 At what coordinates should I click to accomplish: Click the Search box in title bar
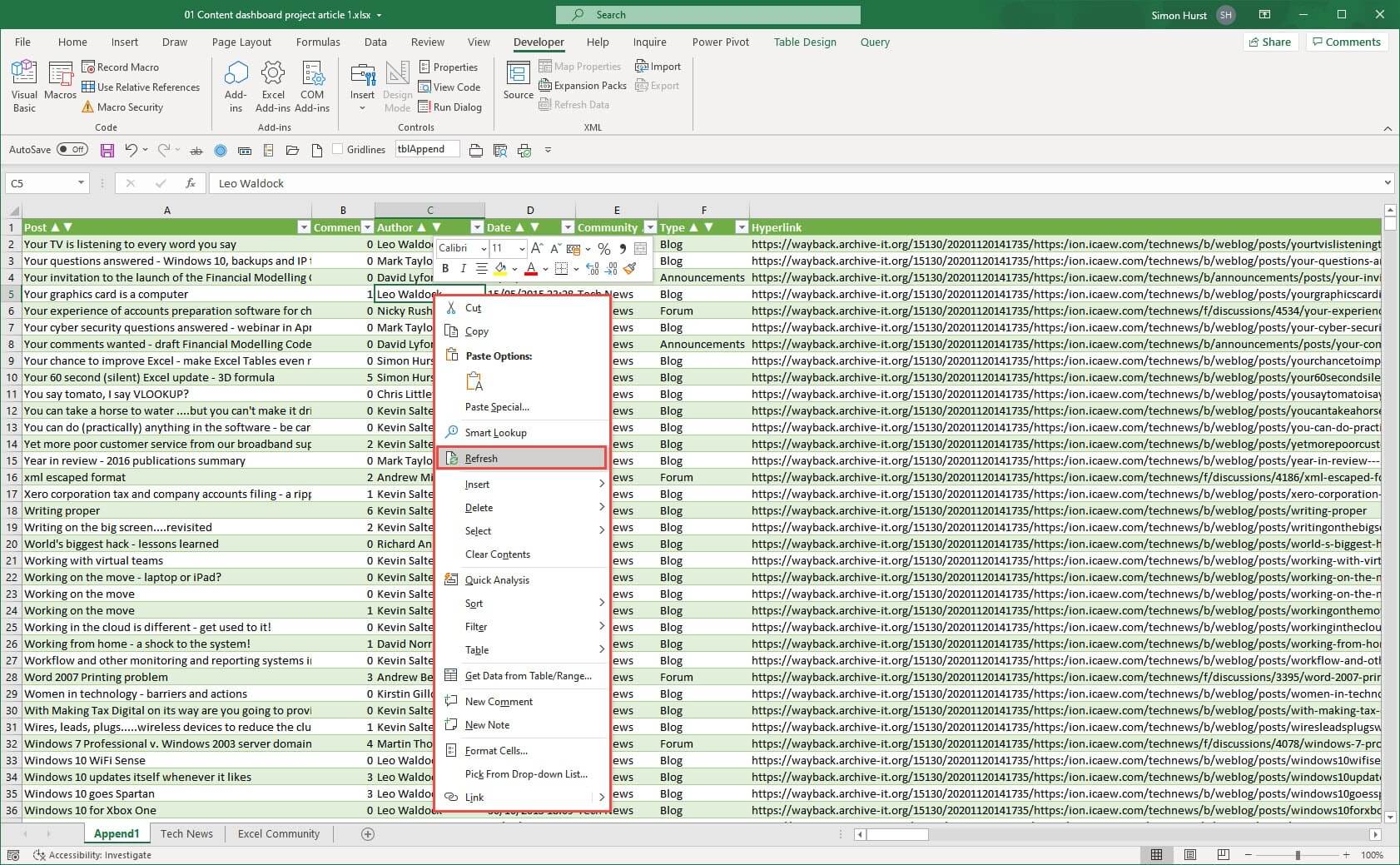707,15
